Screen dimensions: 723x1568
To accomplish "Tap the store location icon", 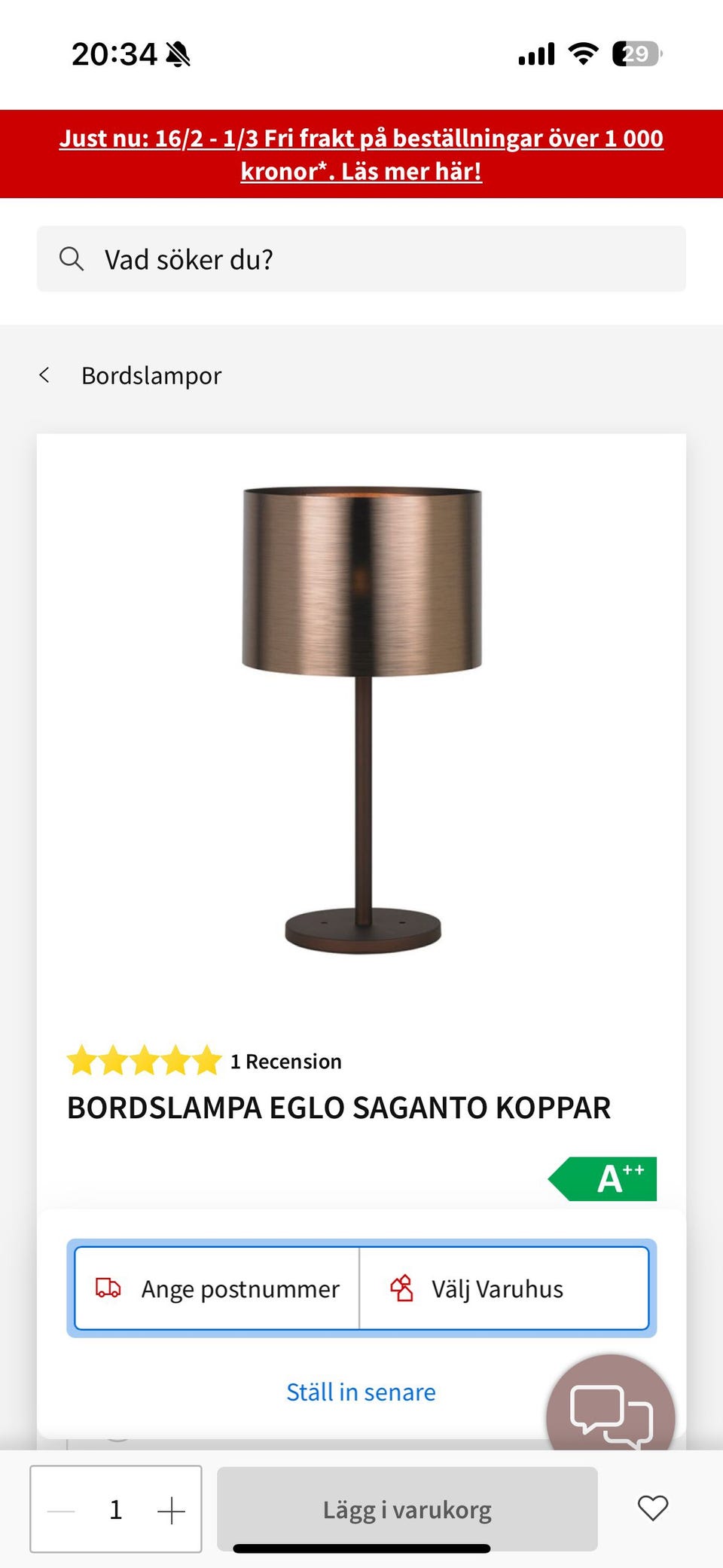I will [x=401, y=1288].
